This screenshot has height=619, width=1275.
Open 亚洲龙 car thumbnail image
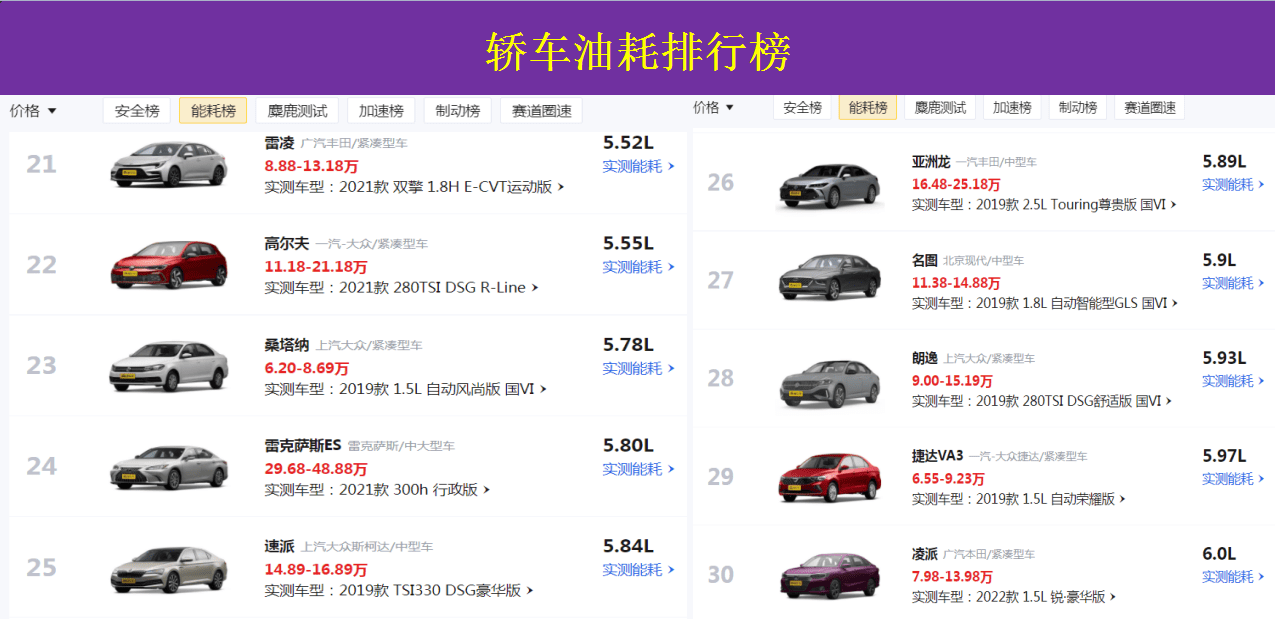pyautogui.click(x=830, y=184)
